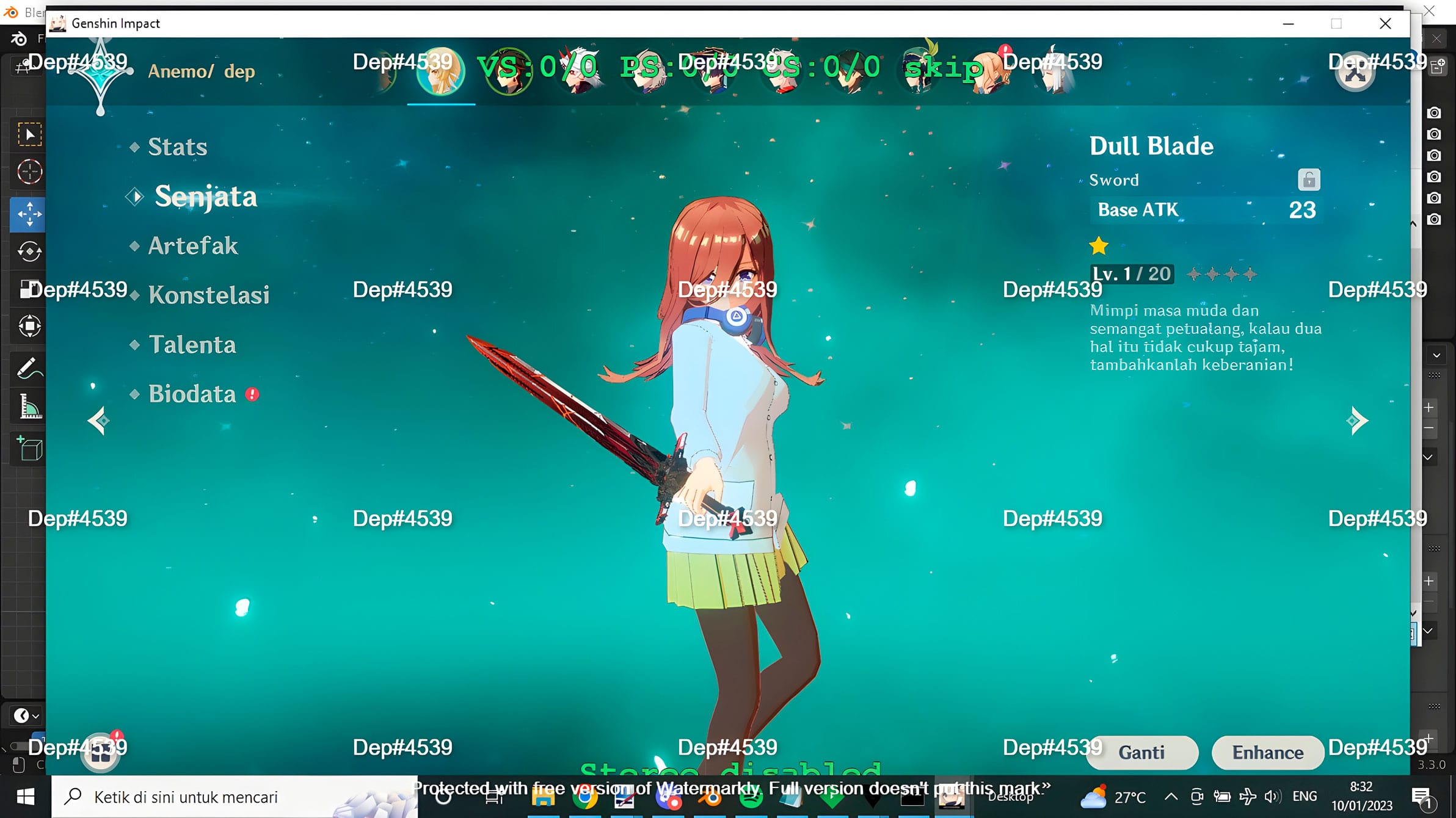The width and height of the screenshot is (1456, 818).
Task: Open clock and calendar showing 8:32
Action: click(1361, 797)
